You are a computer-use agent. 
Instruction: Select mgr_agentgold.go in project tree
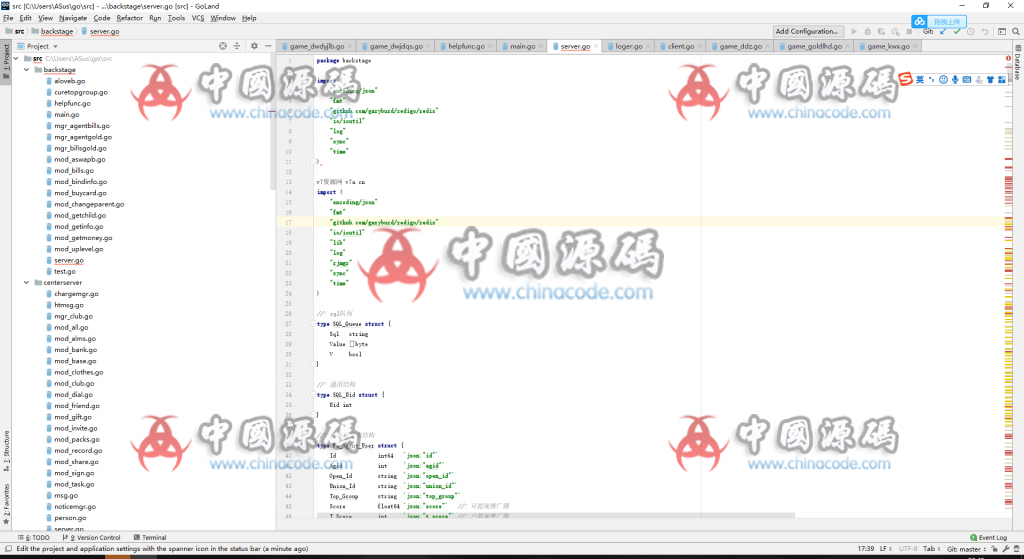(x=83, y=137)
